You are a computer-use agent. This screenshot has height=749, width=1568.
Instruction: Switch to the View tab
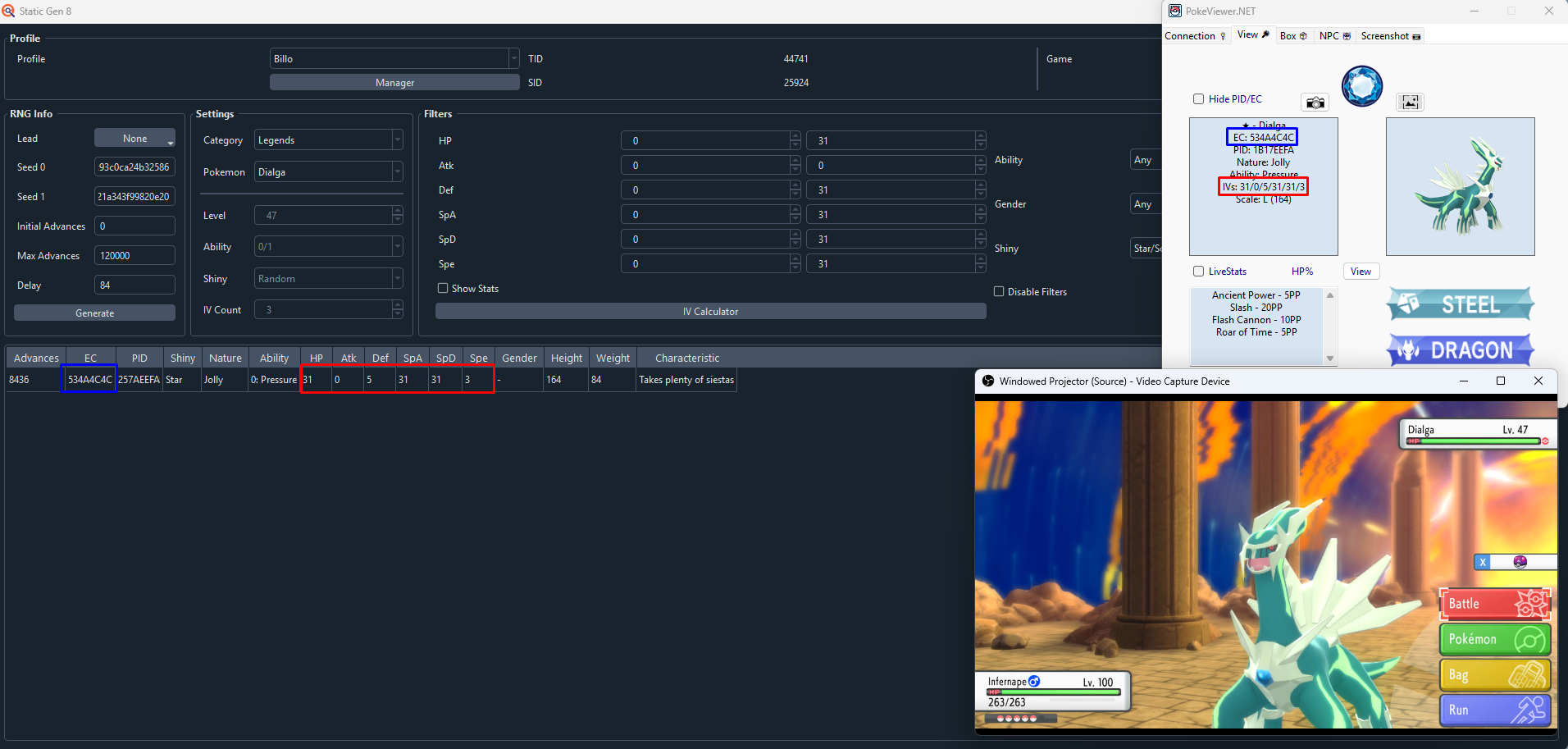1253,34
